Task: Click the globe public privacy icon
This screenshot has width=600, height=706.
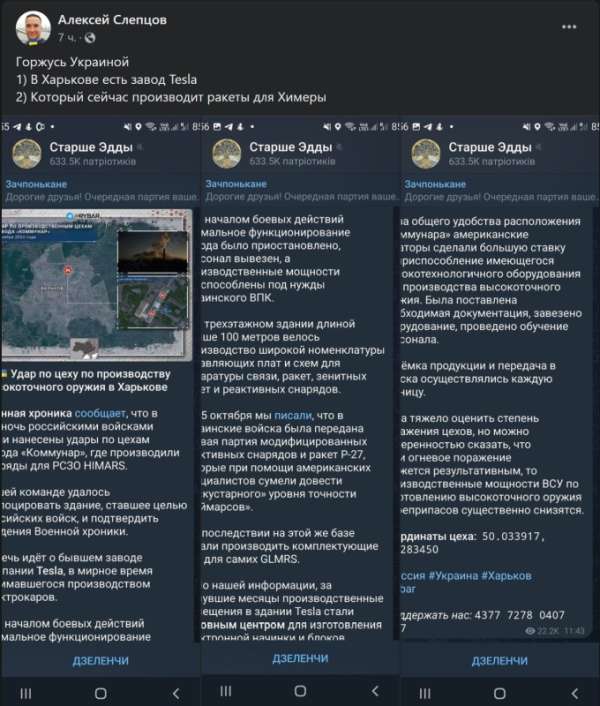Action: 88,38
